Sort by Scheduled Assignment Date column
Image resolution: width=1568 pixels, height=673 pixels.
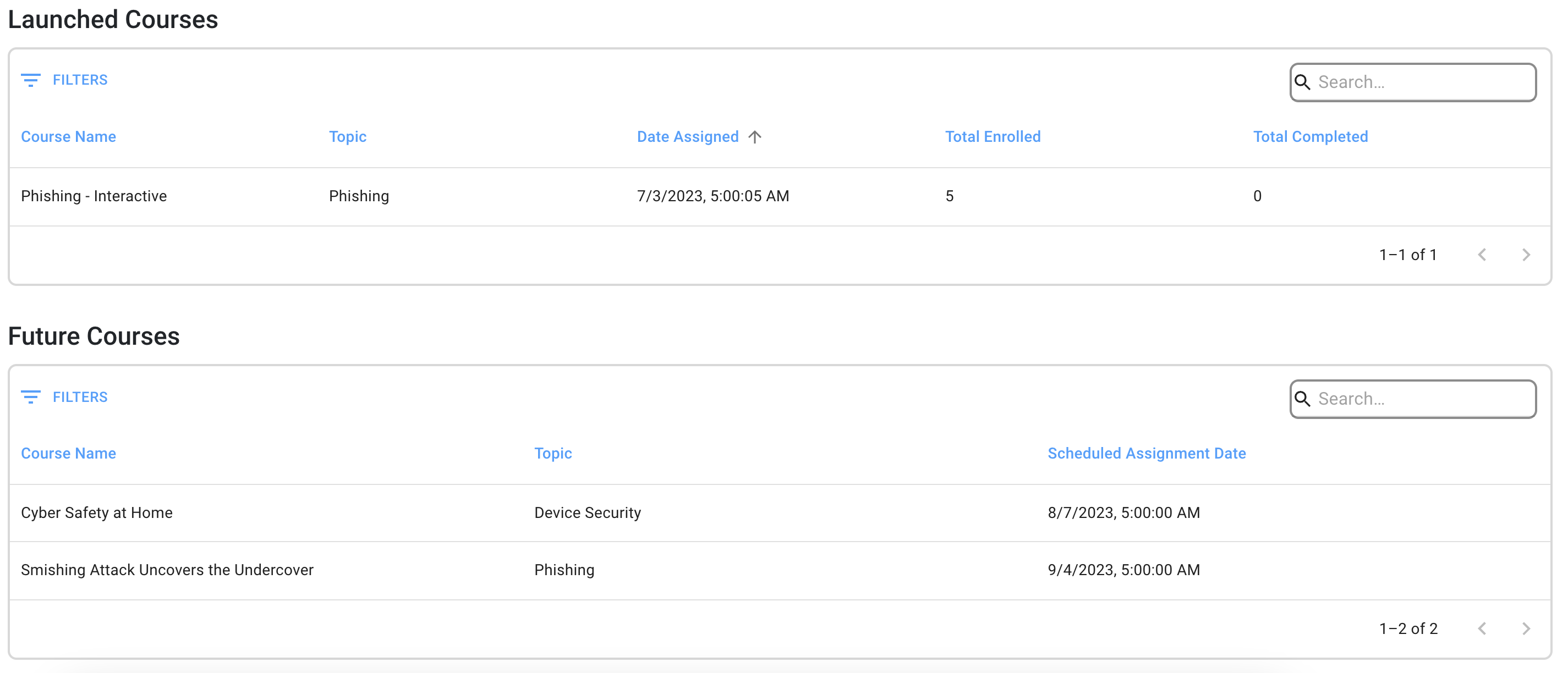click(1146, 453)
